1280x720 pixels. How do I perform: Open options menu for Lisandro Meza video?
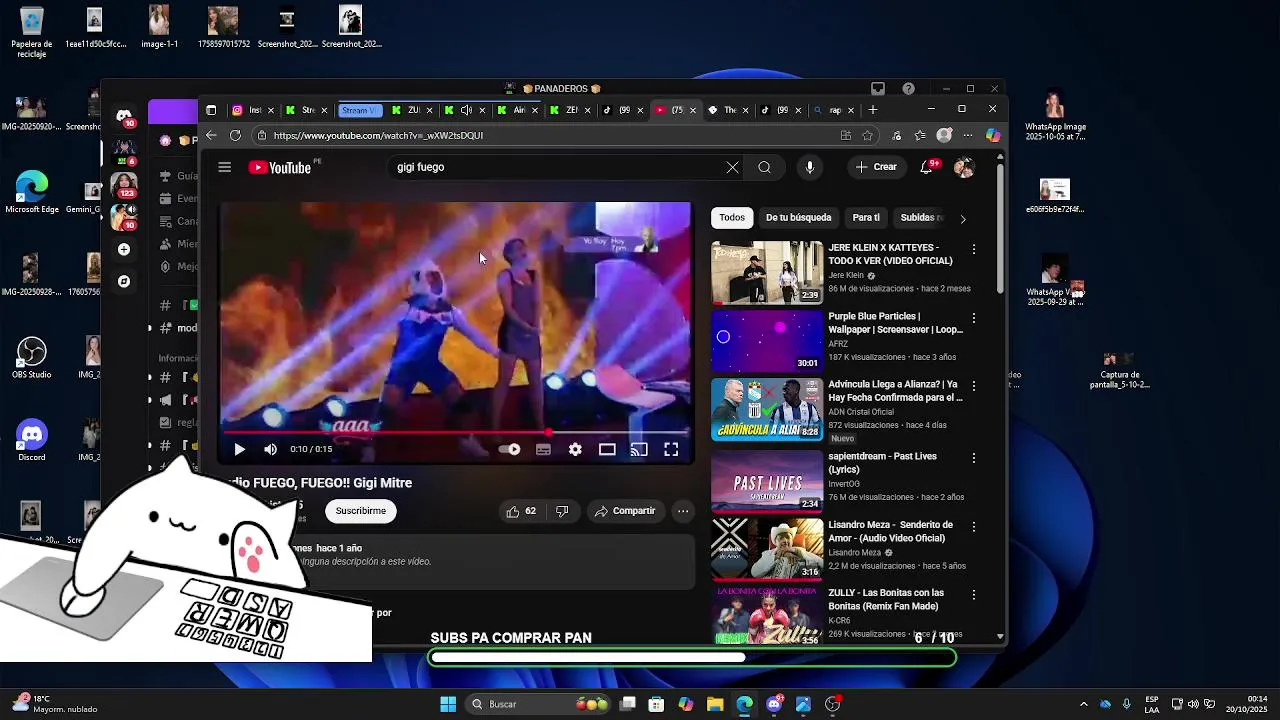point(974,526)
